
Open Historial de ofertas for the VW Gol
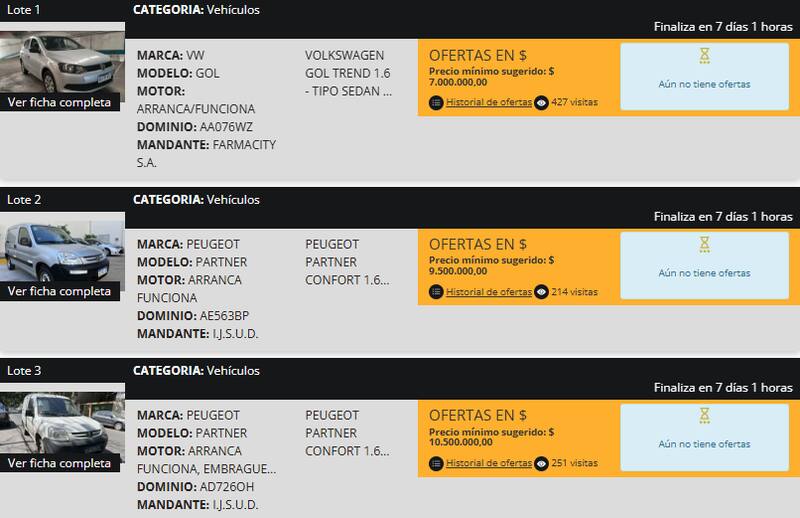[489, 102]
